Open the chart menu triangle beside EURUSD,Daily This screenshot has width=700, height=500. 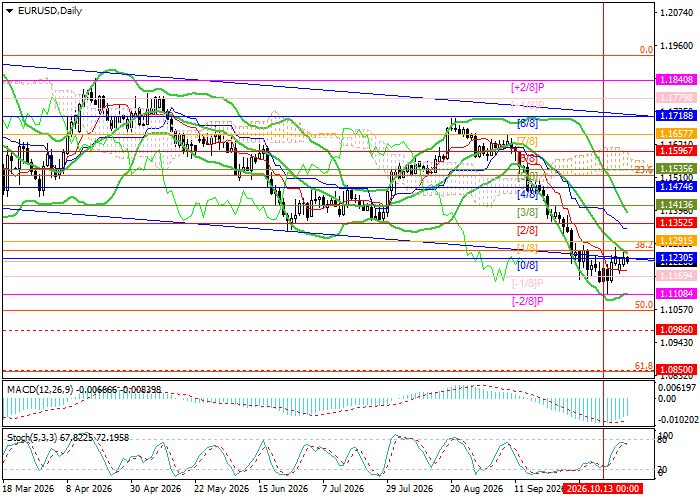(9, 11)
